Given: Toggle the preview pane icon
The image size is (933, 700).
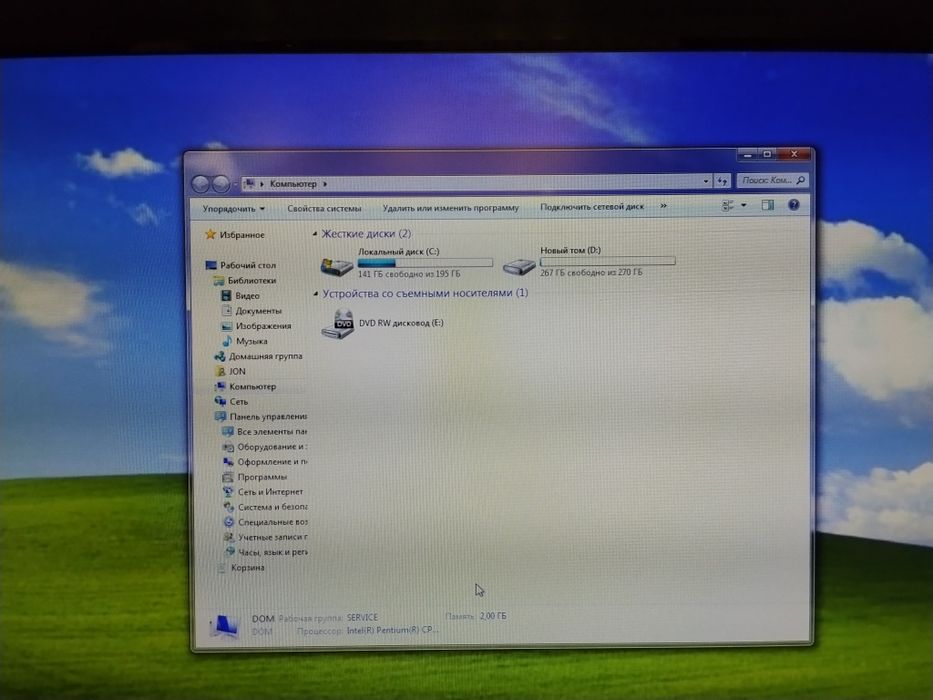Looking at the screenshot, I should pos(768,205).
